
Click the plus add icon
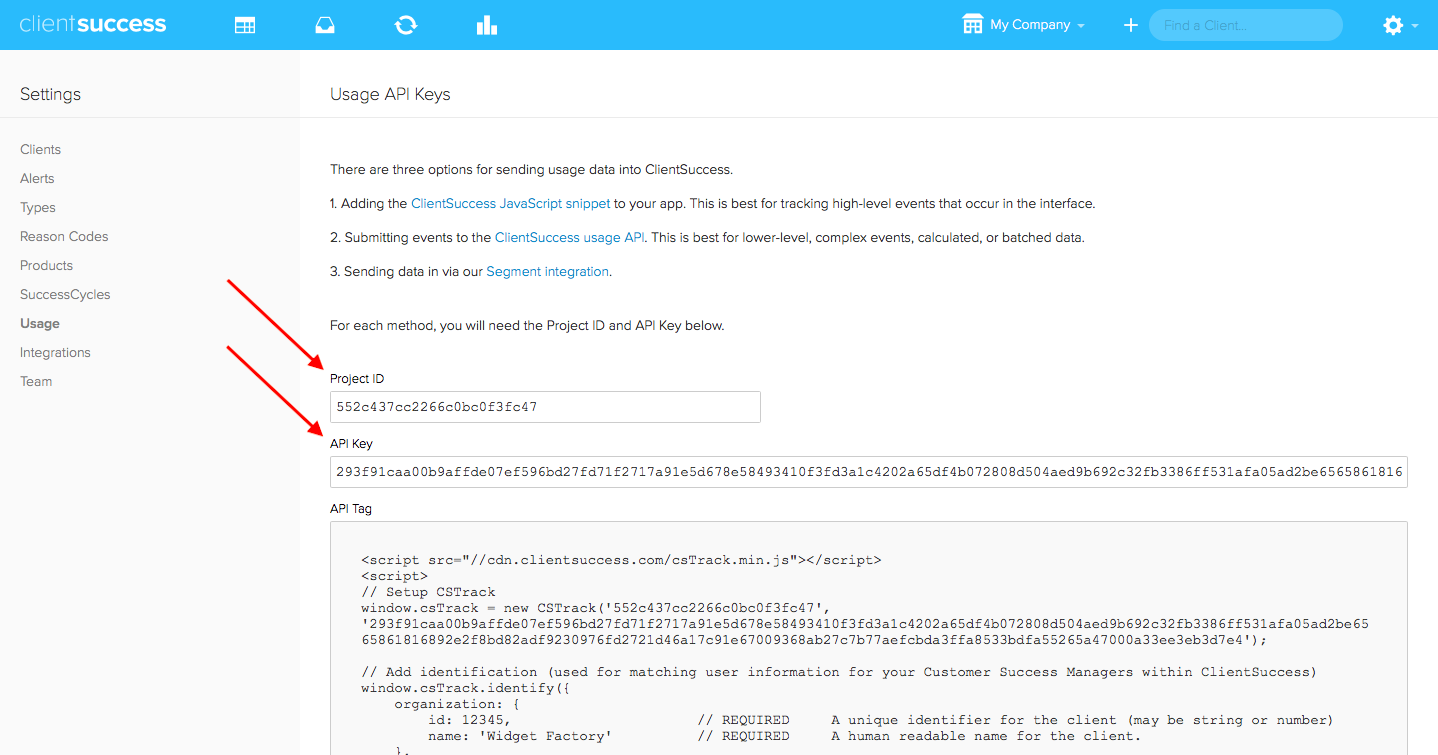[x=1130, y=25]
